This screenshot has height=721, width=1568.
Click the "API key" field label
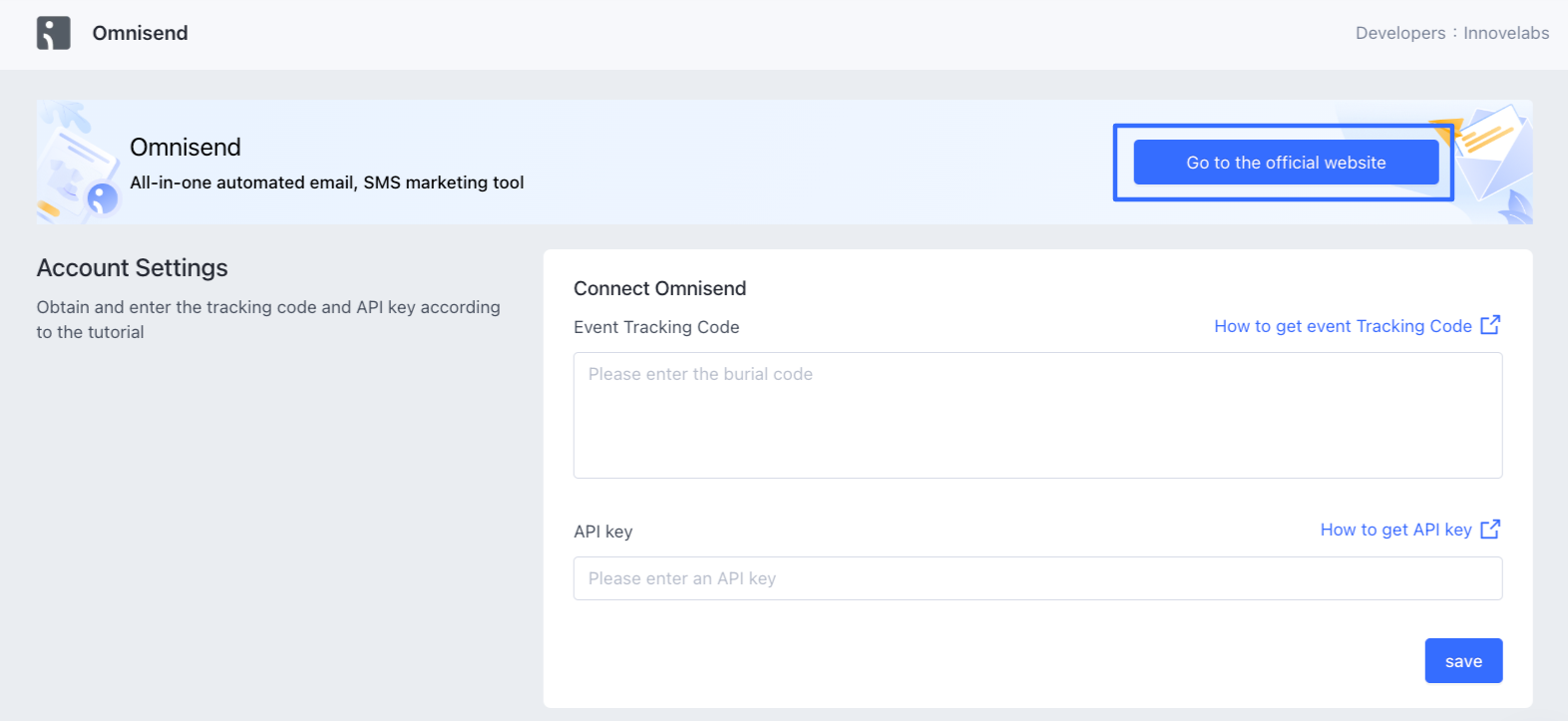pos(602,532)
